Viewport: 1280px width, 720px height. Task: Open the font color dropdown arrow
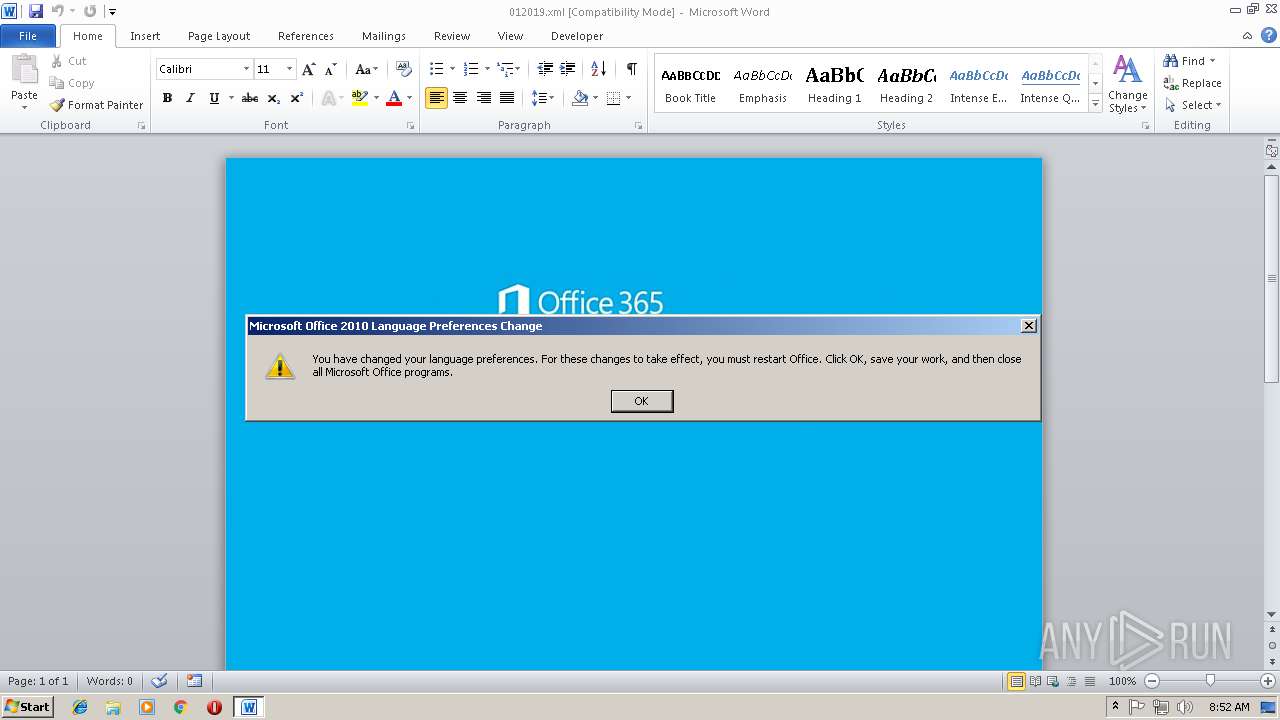click(x=410, y=98)
